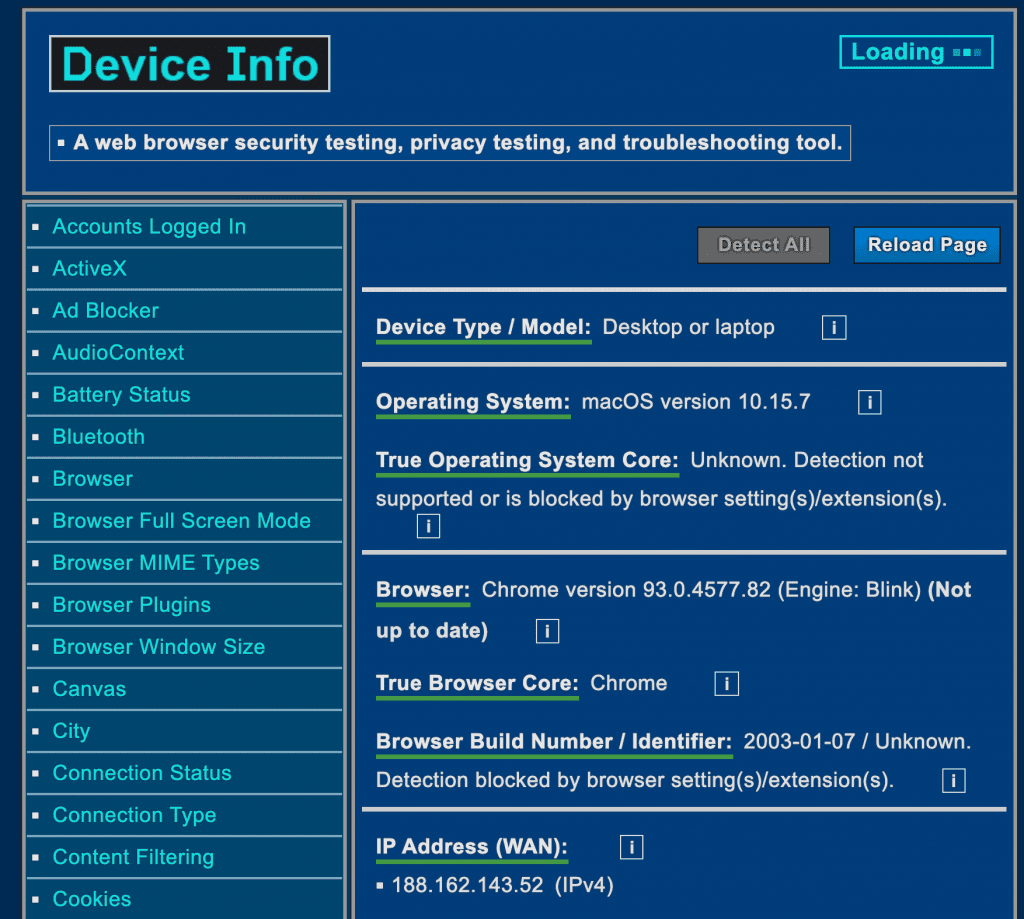Click 'Chrome version 93.0.4577.82' text
This screenshot has height=919, width=1024.
tap(626, 590)
